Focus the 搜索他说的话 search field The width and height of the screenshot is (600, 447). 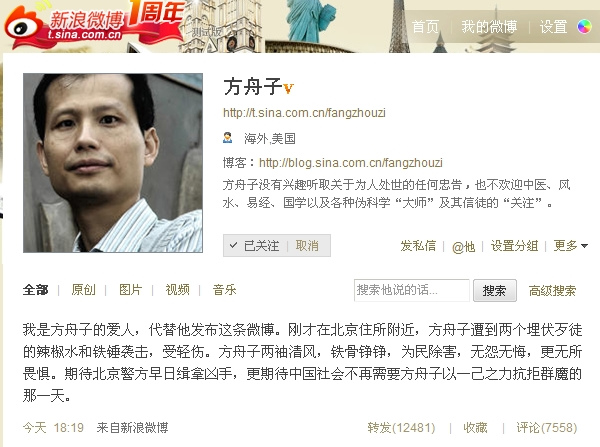coord(412,290)
